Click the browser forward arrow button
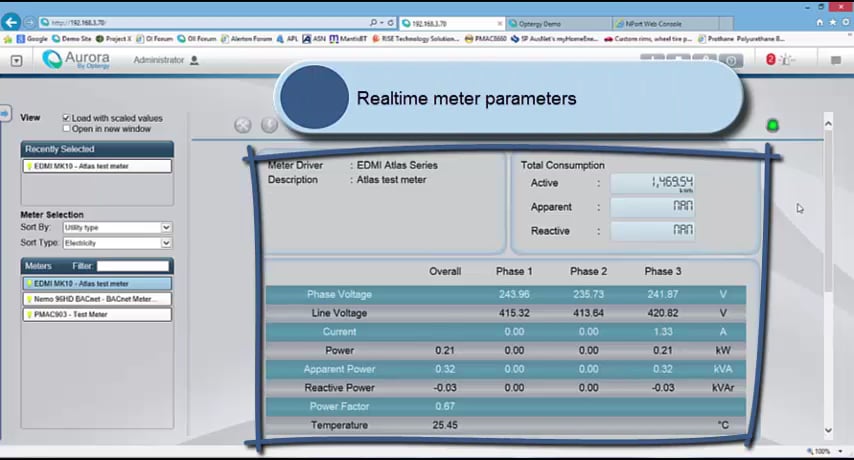The width and height of the screenshot is (854, 460). 29,23
